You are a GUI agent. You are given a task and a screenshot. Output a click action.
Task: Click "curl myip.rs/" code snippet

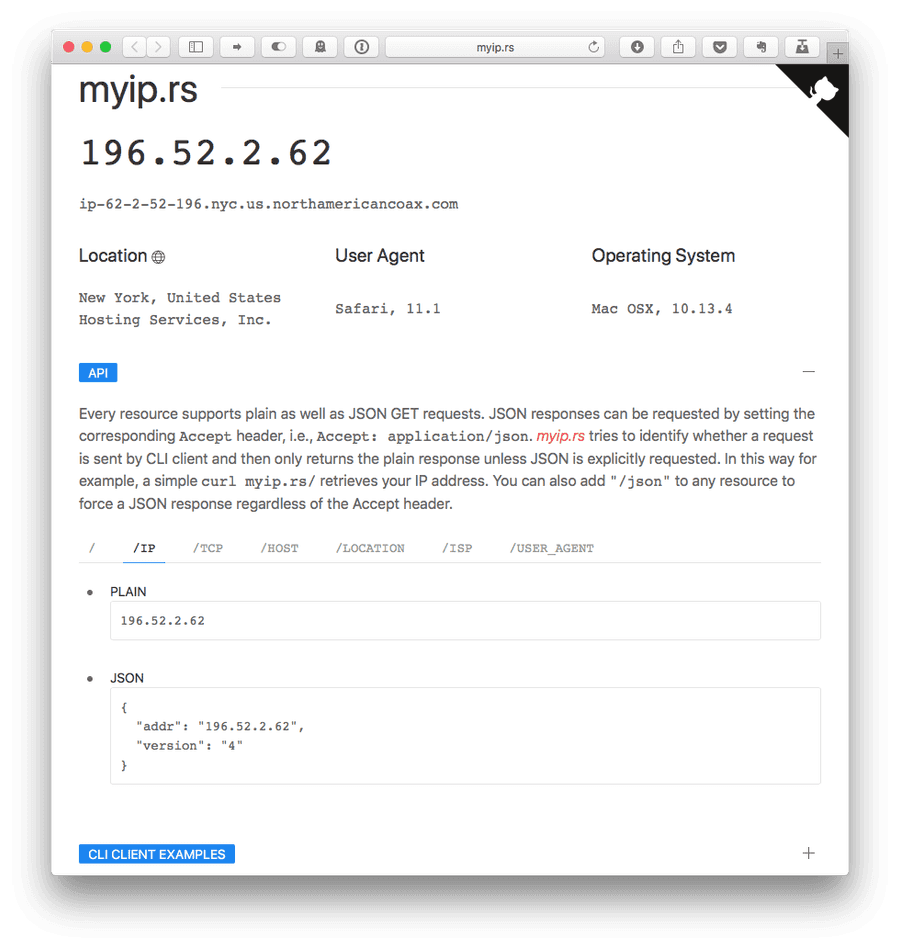(258, 481)
